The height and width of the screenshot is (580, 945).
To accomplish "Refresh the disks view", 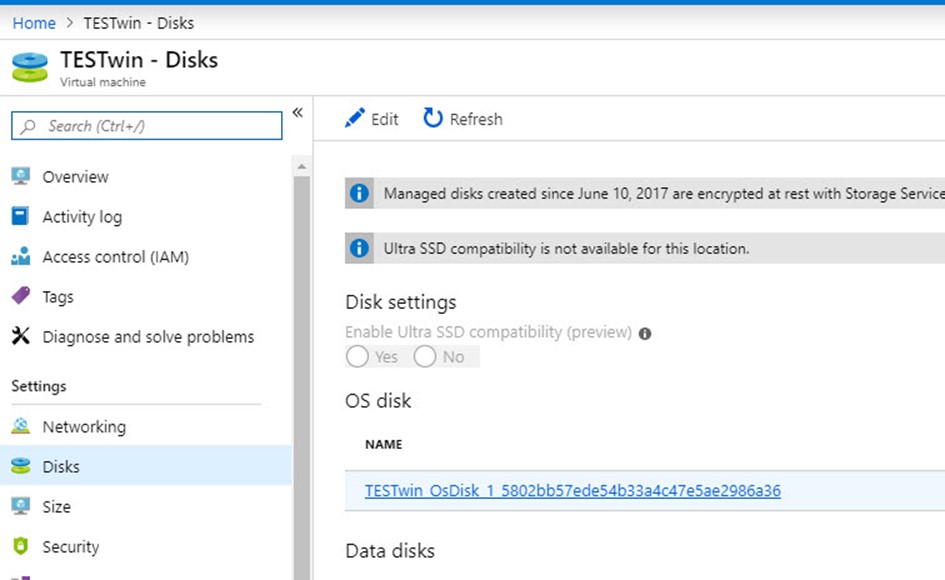I will click(x=463, y=119).
